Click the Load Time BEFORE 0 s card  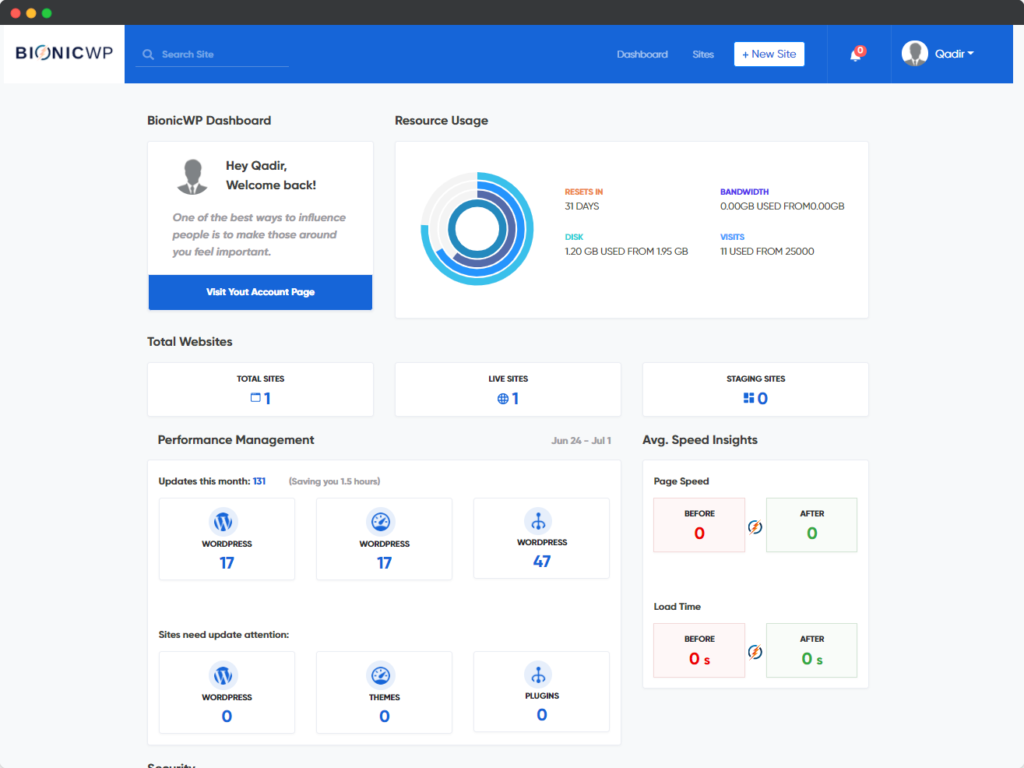click(x=699, y=650)
